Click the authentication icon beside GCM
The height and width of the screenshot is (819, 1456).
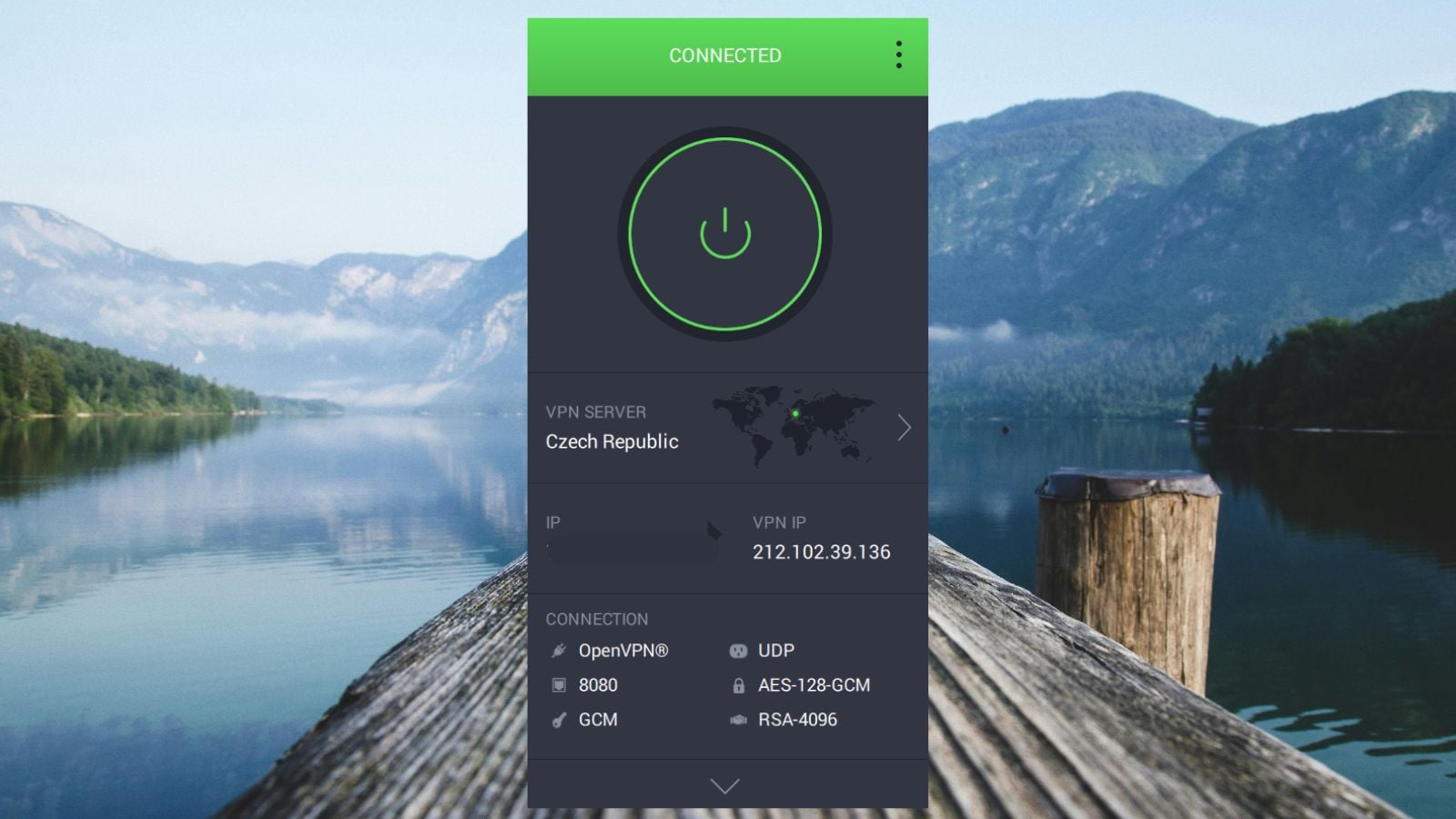[x=559, y=720]
